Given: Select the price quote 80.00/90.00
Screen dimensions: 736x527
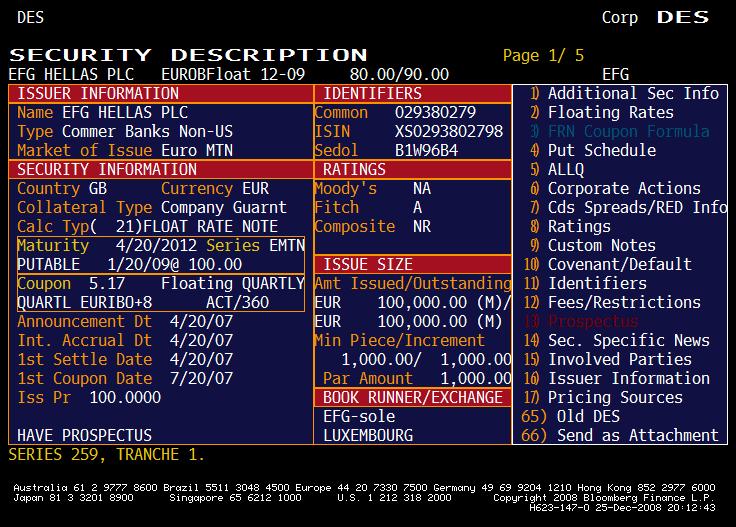Looking at the screenshot, I should click(399, 74).
